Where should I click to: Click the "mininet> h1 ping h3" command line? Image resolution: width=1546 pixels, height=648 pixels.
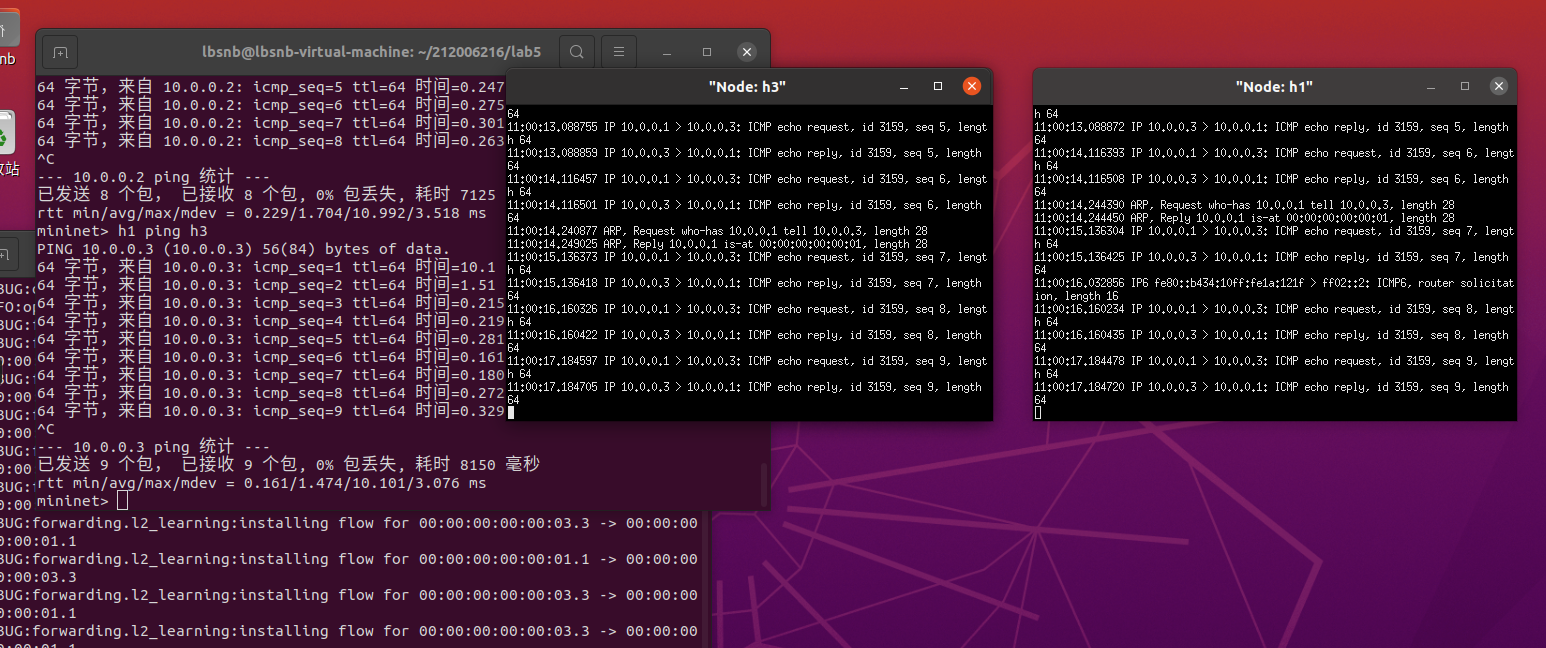point(122,231)
